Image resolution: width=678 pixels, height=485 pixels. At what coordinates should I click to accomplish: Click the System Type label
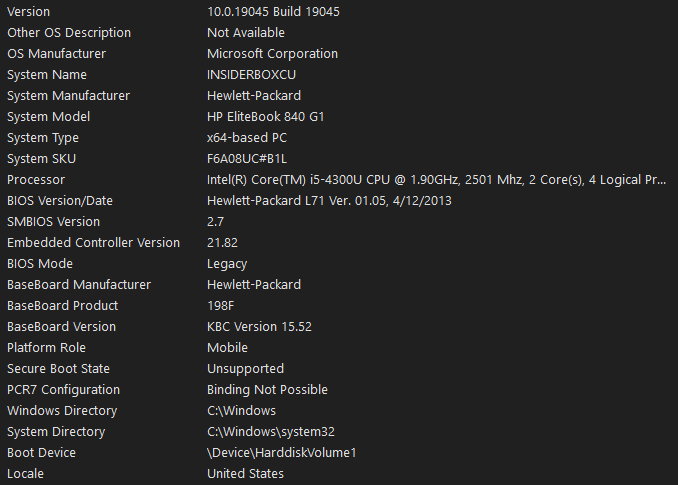(43, 138)
